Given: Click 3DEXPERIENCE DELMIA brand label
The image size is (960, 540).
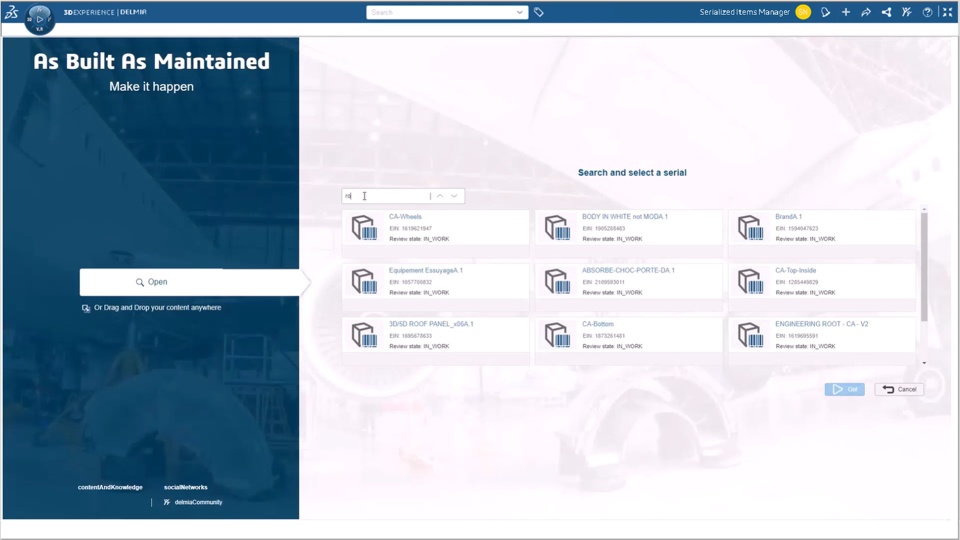Looking at the screenshot, I should point(105,12).
